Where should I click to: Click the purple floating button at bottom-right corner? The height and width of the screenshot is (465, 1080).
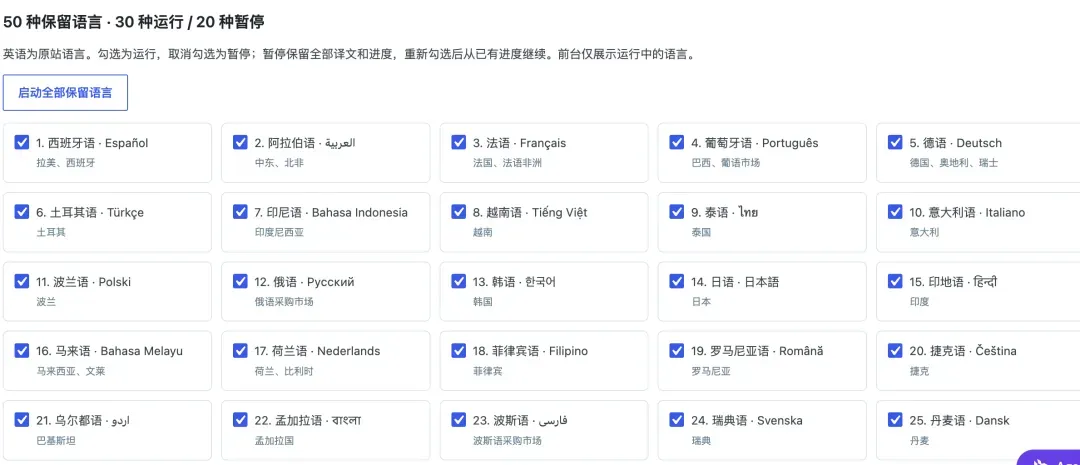click(1049, 459)
